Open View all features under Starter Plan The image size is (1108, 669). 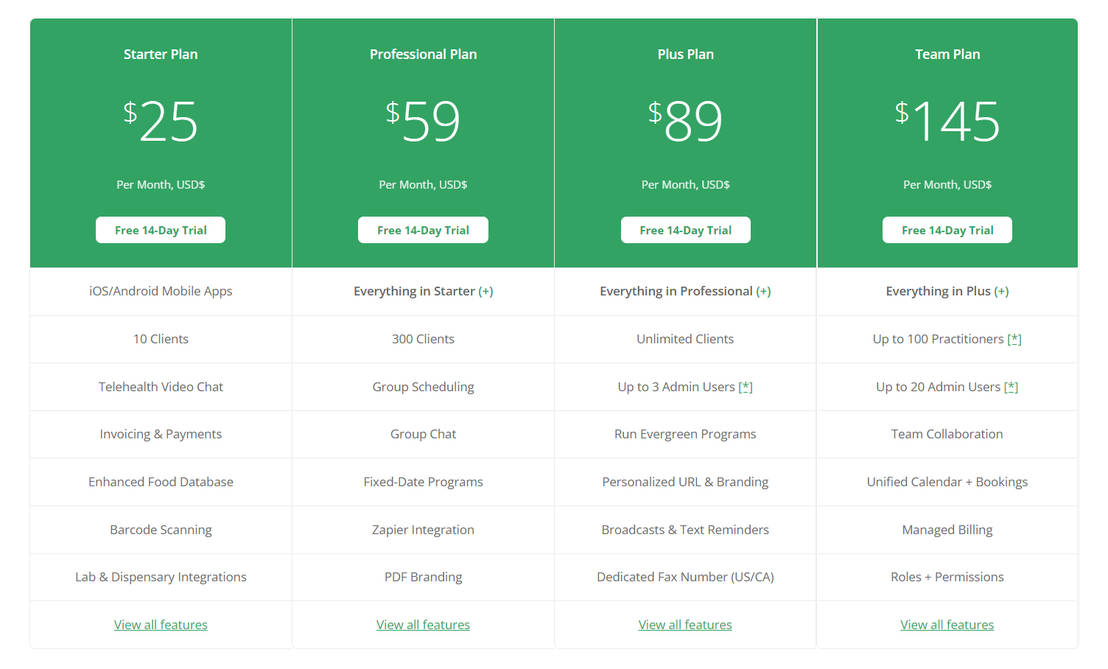[x=160, y=624]
